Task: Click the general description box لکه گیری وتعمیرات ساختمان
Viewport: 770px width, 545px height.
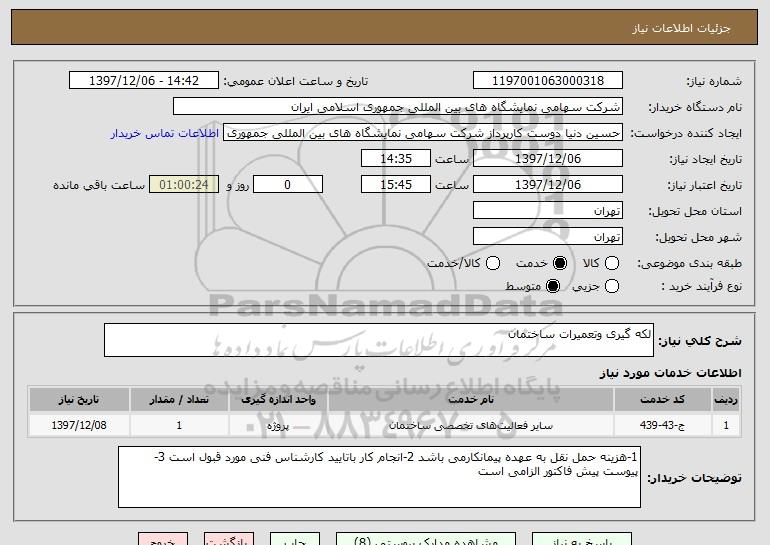Action: [x=379, y=340]
